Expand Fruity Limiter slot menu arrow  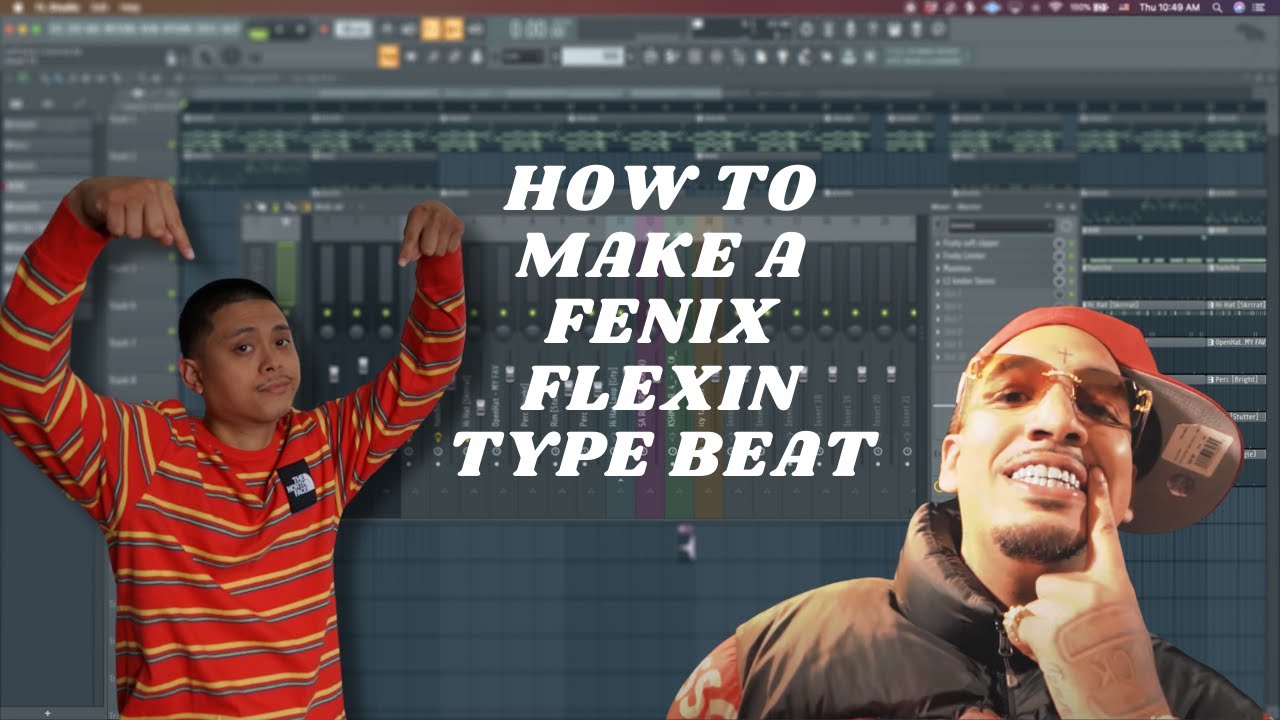coord(937,256)
